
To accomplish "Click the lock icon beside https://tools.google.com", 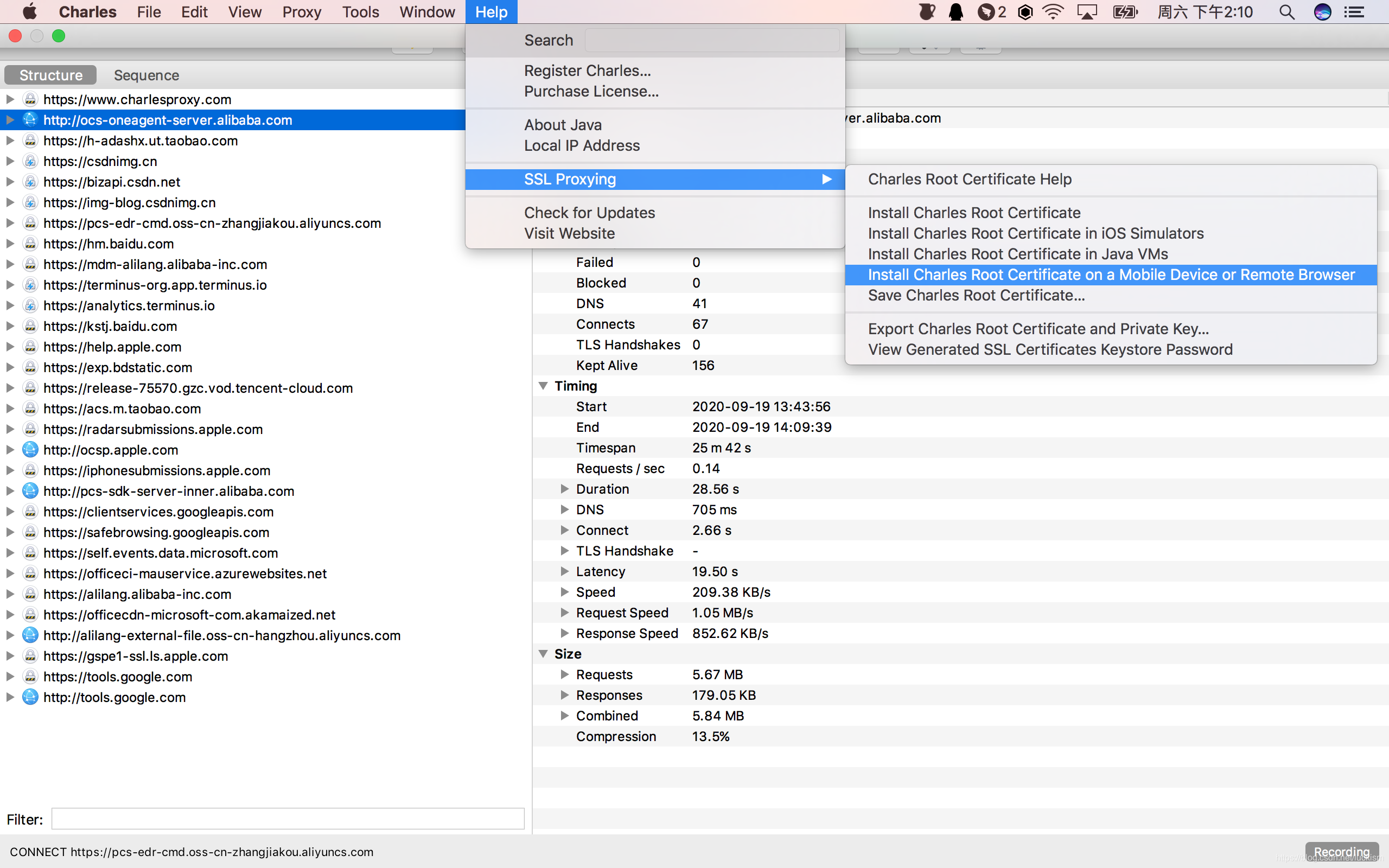I will point(30,676).
